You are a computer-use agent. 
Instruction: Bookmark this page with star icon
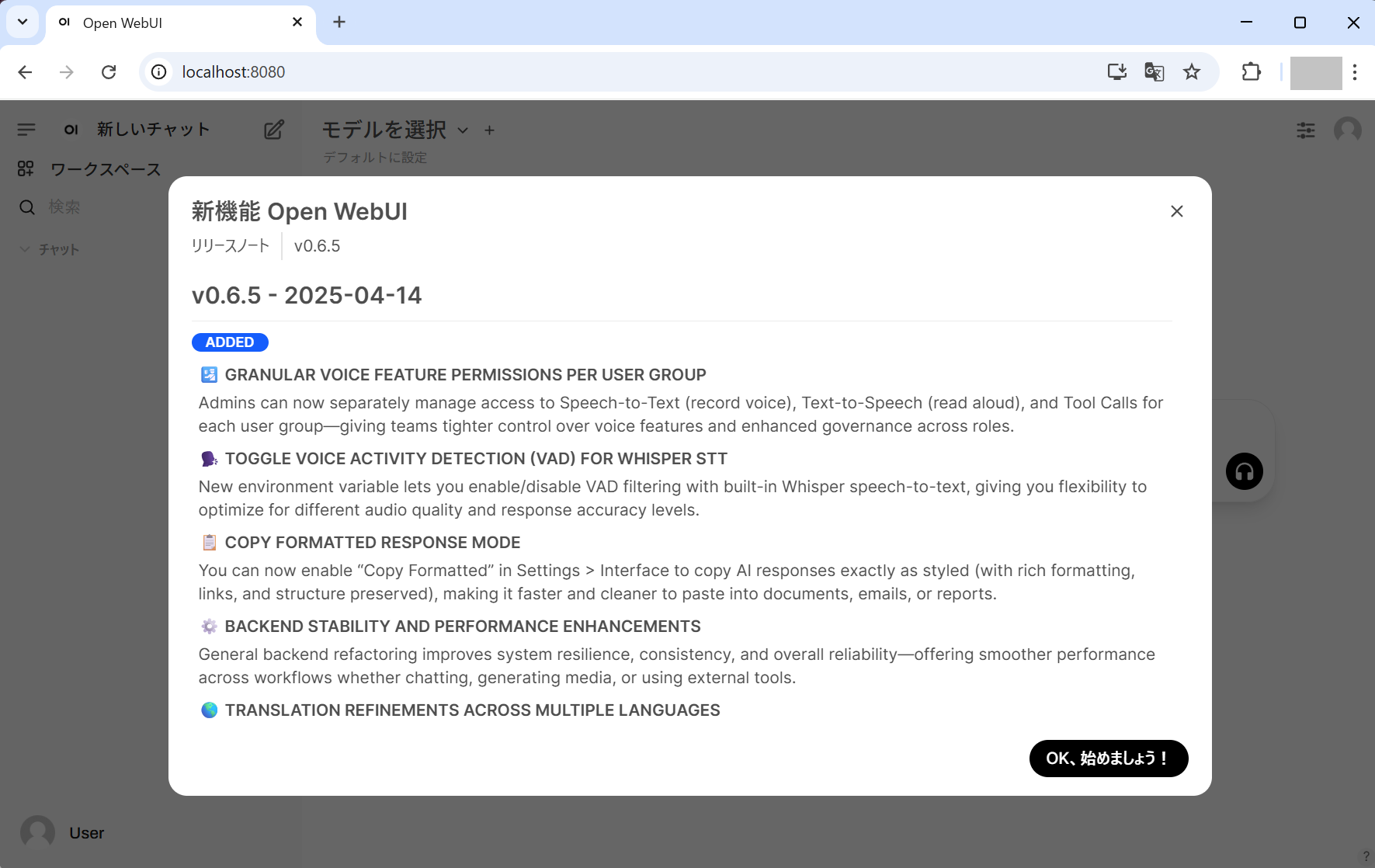pos(1191,72)
